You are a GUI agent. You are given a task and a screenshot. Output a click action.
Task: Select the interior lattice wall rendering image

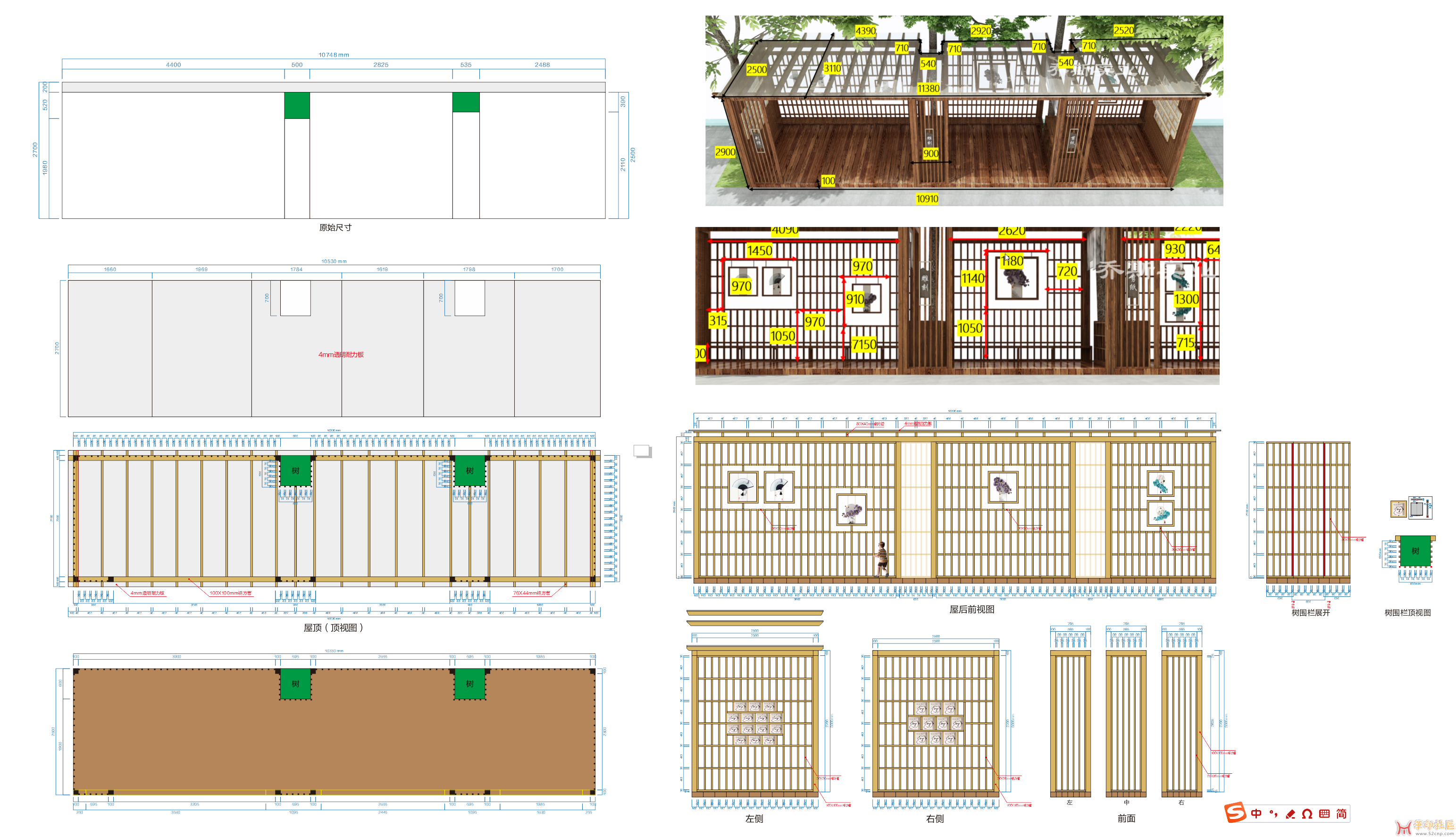(957, 306)
